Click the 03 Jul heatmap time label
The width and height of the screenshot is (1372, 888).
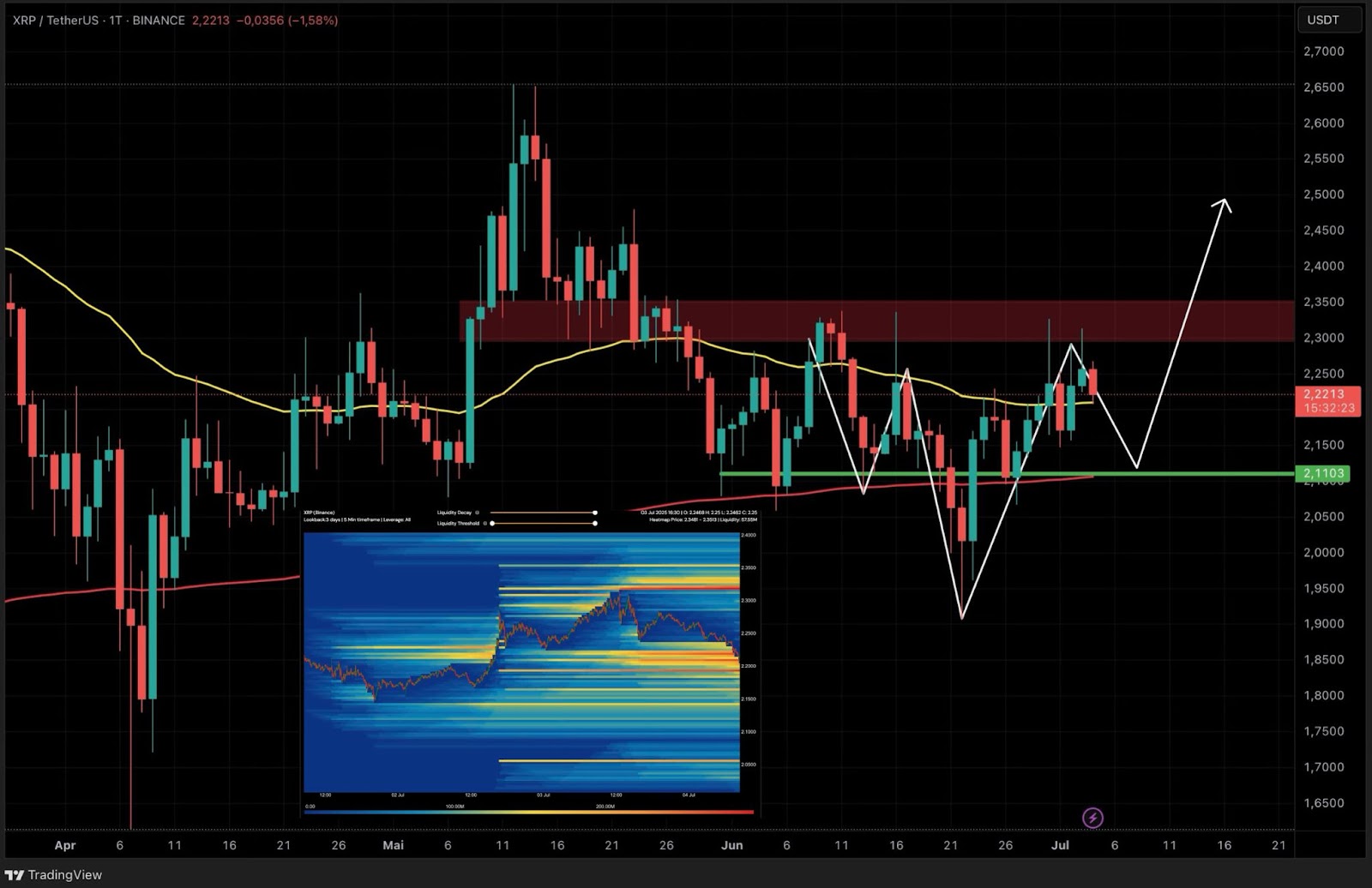pyautogui.click(x=543, y=795)
